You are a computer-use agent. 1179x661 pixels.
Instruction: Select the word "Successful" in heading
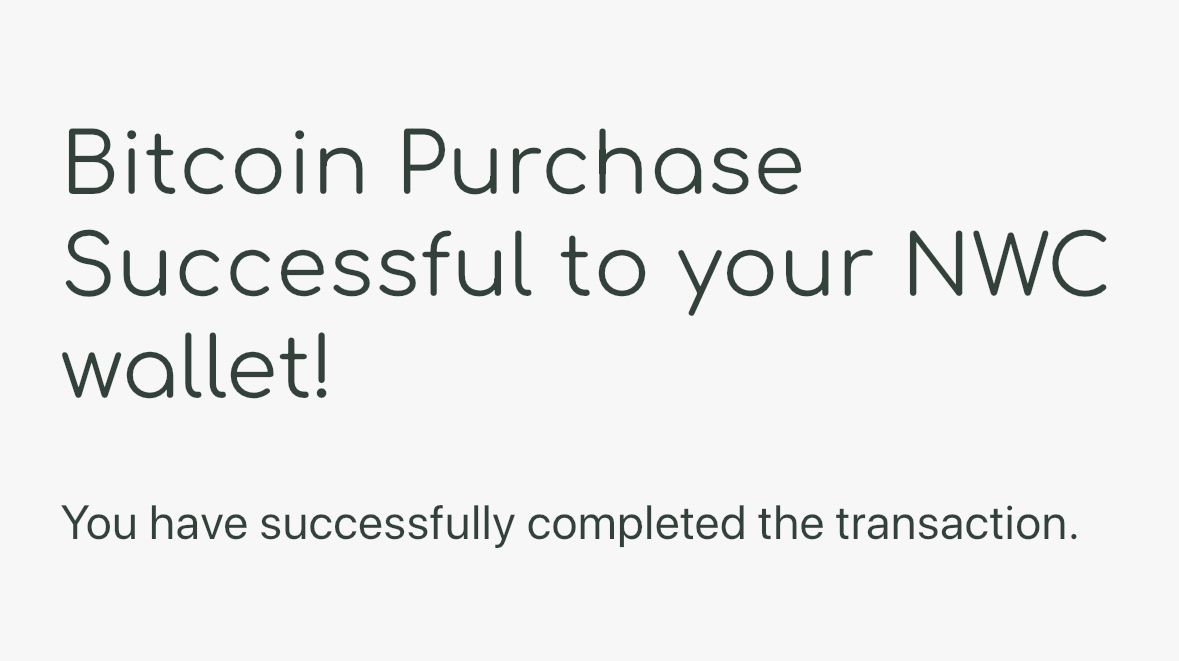click(298, 264)
